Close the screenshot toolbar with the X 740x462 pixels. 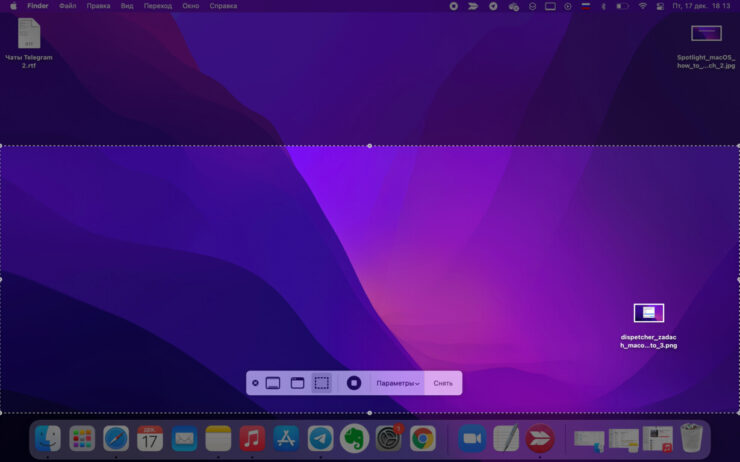pyautogui.click(x=255, y=383)
